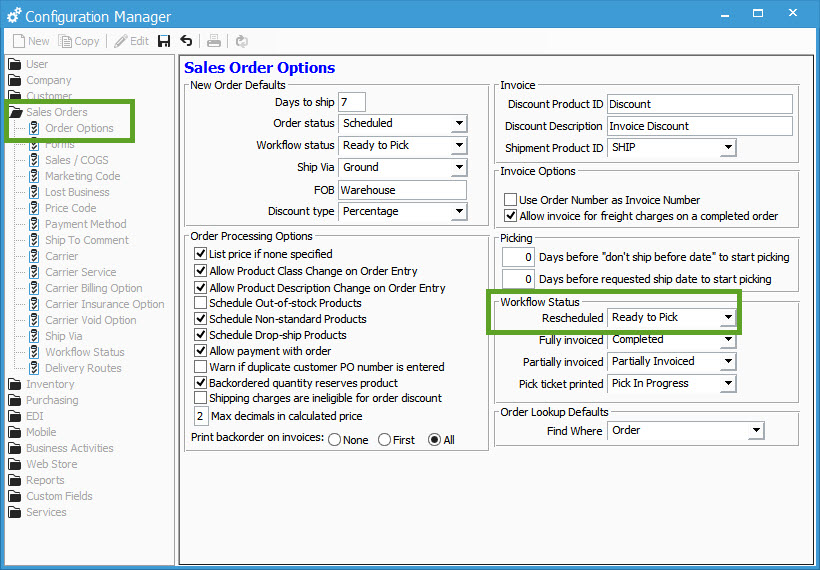
Task: Click the Copy toolbar button
Action: pyautogui.click(x=79, y=41)
